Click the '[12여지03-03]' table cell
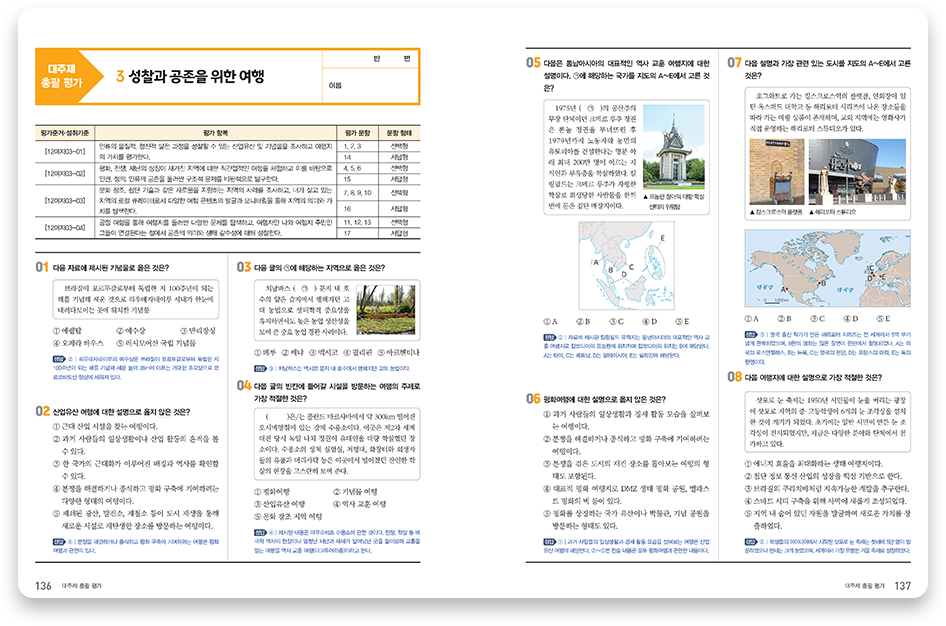This screenshot has width=946, height=626. (65, 201)
